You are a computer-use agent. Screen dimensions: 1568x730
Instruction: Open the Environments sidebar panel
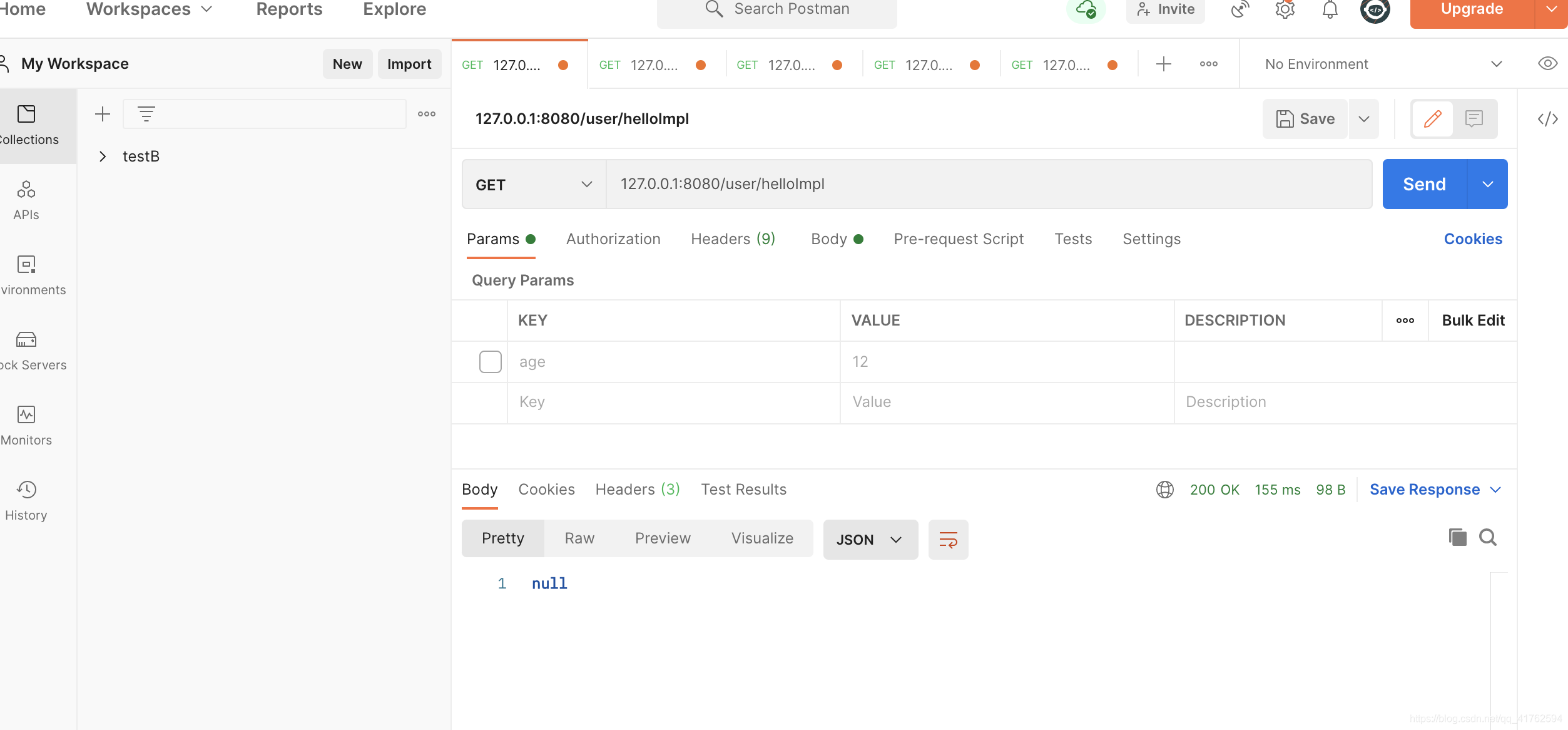tap(26, 276)
